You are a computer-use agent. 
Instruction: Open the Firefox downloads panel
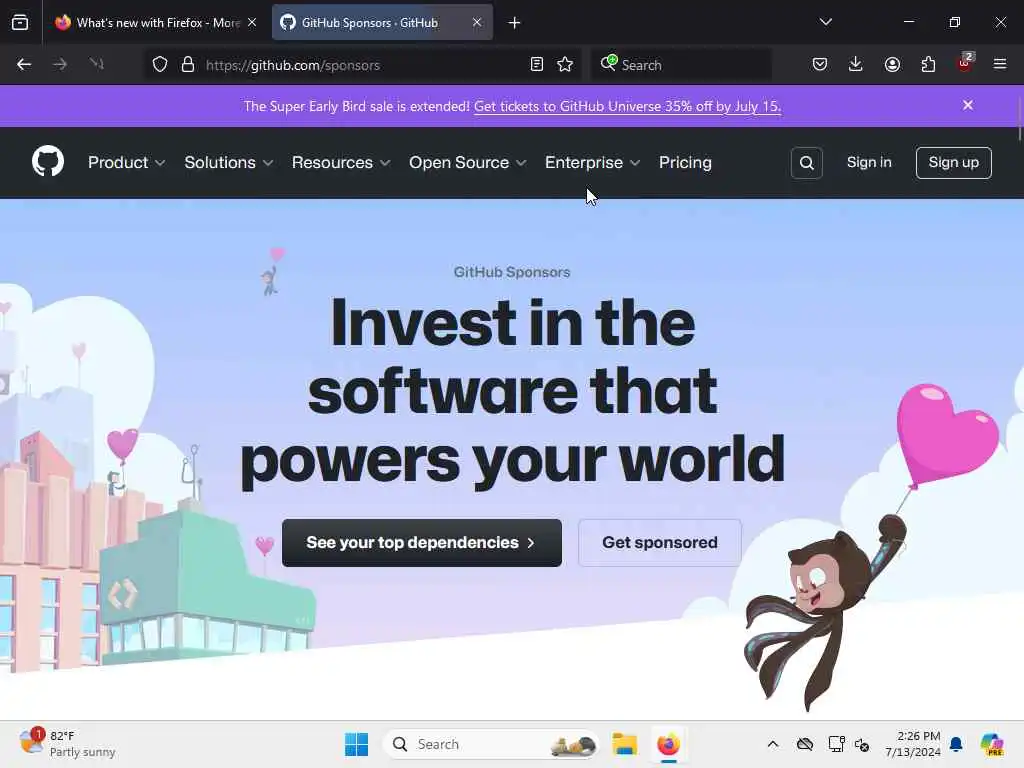pos(856,64)
